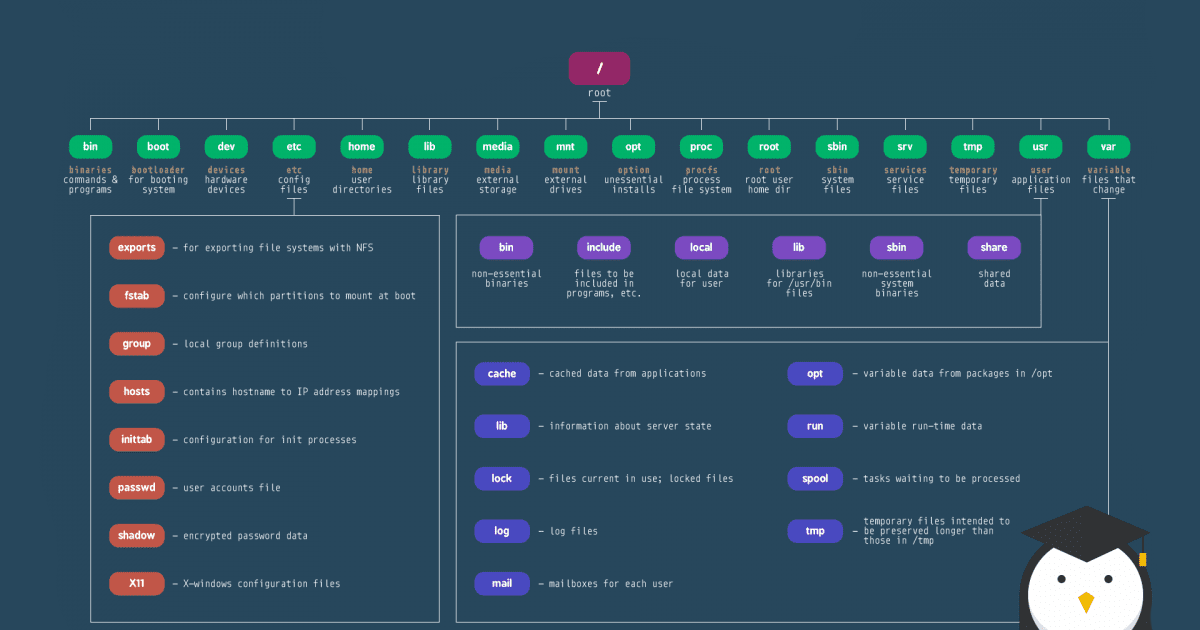Click the green "dev" devices node
1200x630 pixels.
tap(226, 147)
